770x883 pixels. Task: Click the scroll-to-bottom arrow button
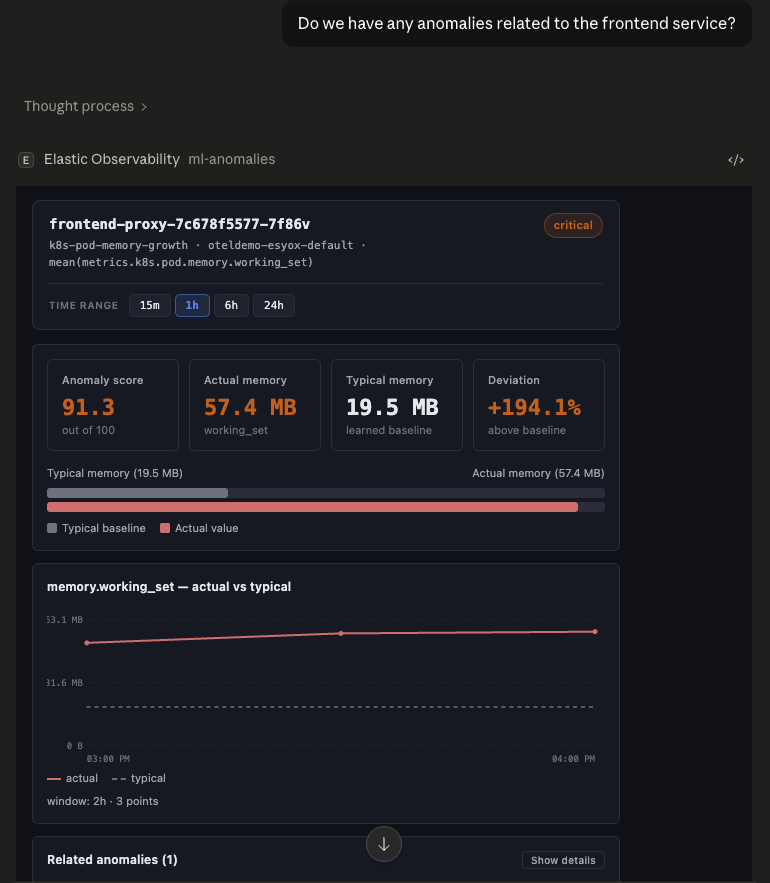[384, 844]
